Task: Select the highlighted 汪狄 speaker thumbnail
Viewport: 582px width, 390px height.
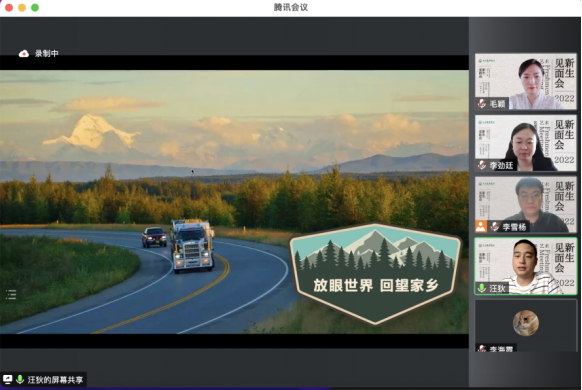Action: 526,266
